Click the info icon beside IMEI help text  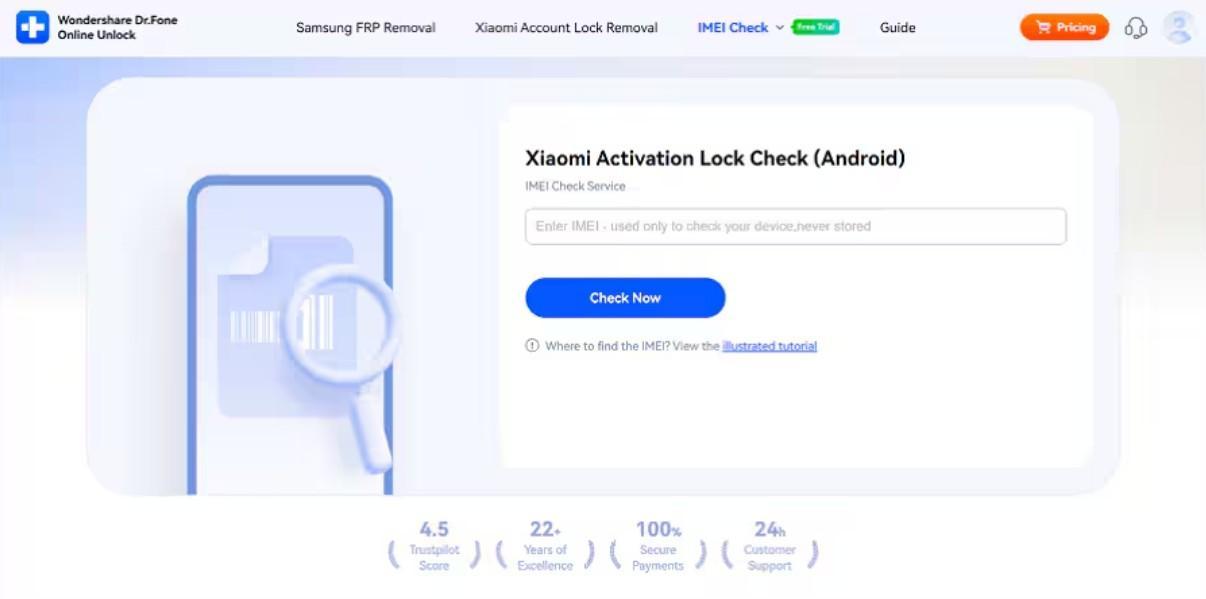[x=532, y=346]
